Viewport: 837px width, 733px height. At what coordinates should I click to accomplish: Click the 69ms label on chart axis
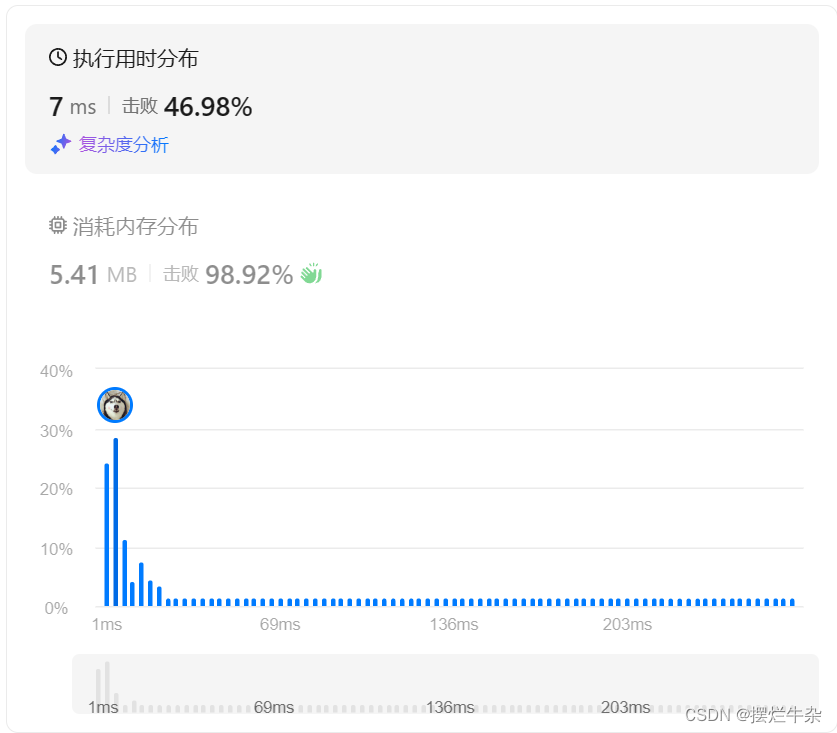click(x=280, y=624)
